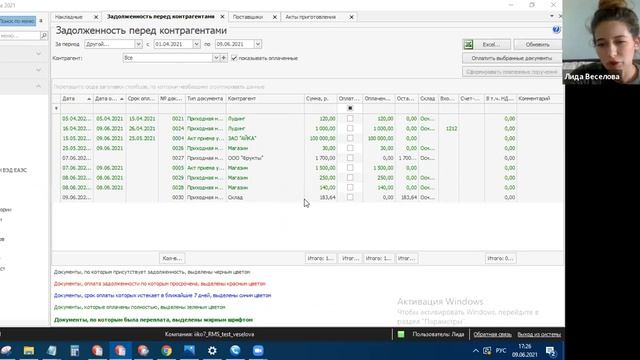
Task: Sort by the Дата о... column header
Action: coord(109,99)
